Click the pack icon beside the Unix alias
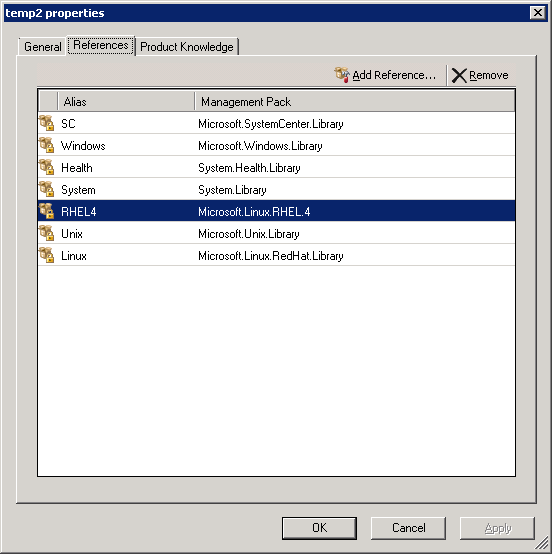The width and height of the screenshot is (552, 554). (x=46, y=233)
